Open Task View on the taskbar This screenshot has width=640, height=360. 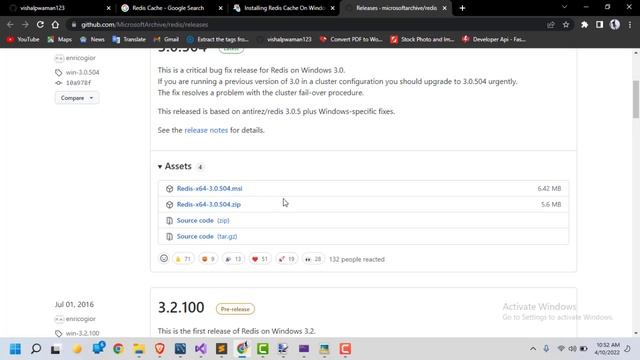click(56, 349)
